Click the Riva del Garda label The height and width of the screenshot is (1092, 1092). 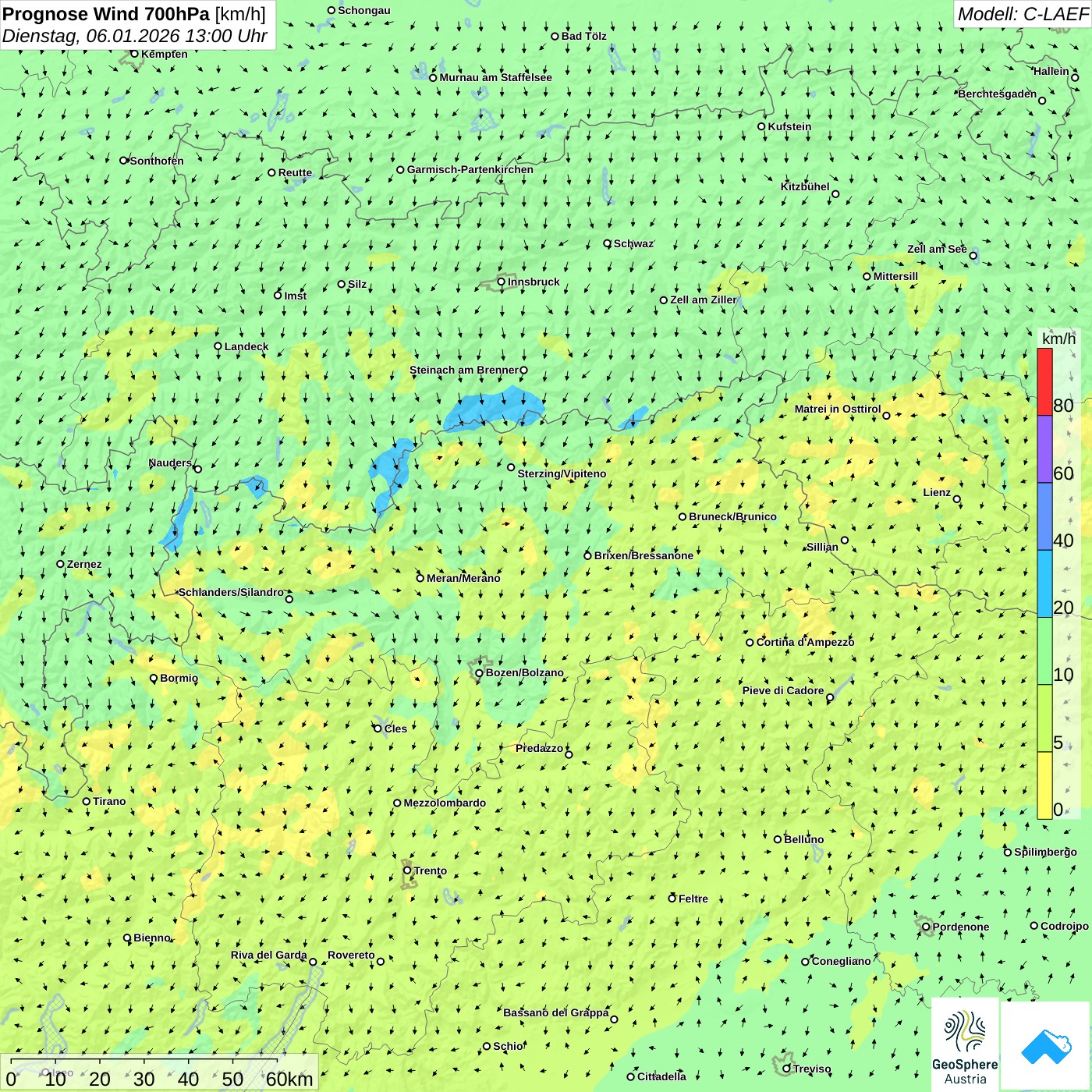(268, 955)
